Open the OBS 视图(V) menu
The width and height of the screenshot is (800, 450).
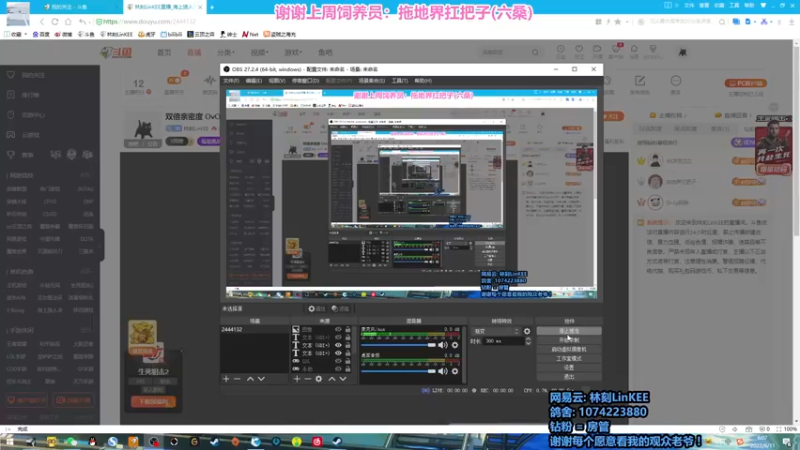[277, 81]
